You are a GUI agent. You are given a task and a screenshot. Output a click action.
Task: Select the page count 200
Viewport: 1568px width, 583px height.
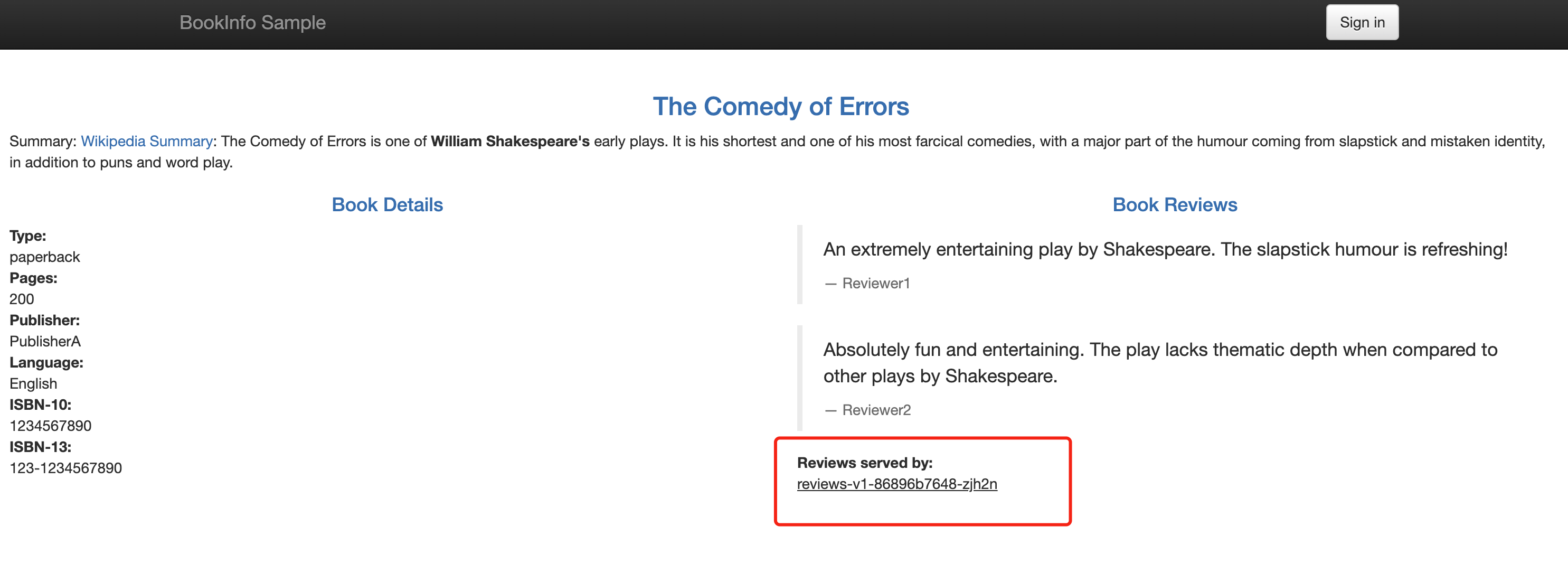click(22, 299)
